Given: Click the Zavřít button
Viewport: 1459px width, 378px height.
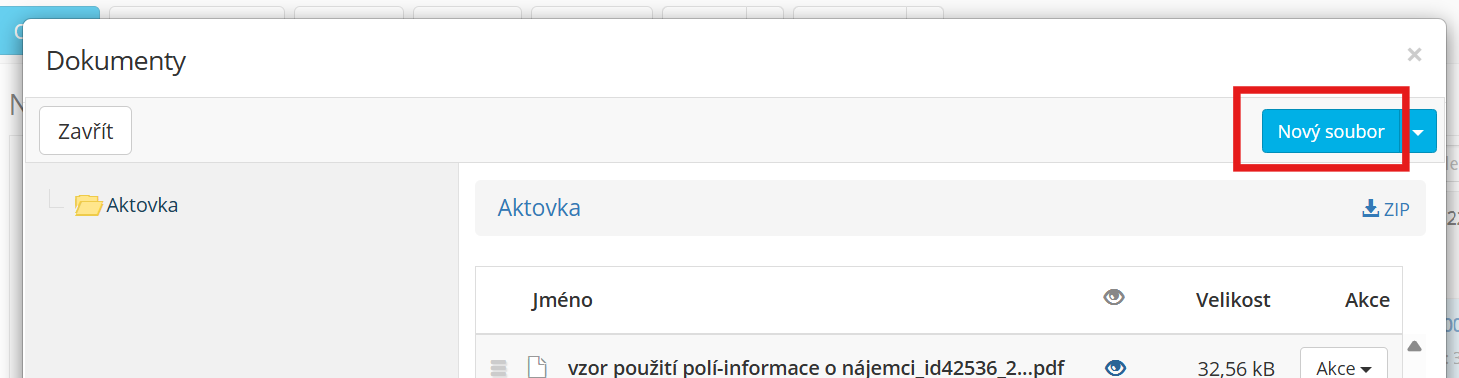Looking at the screenshot, I should click(85, 131).
